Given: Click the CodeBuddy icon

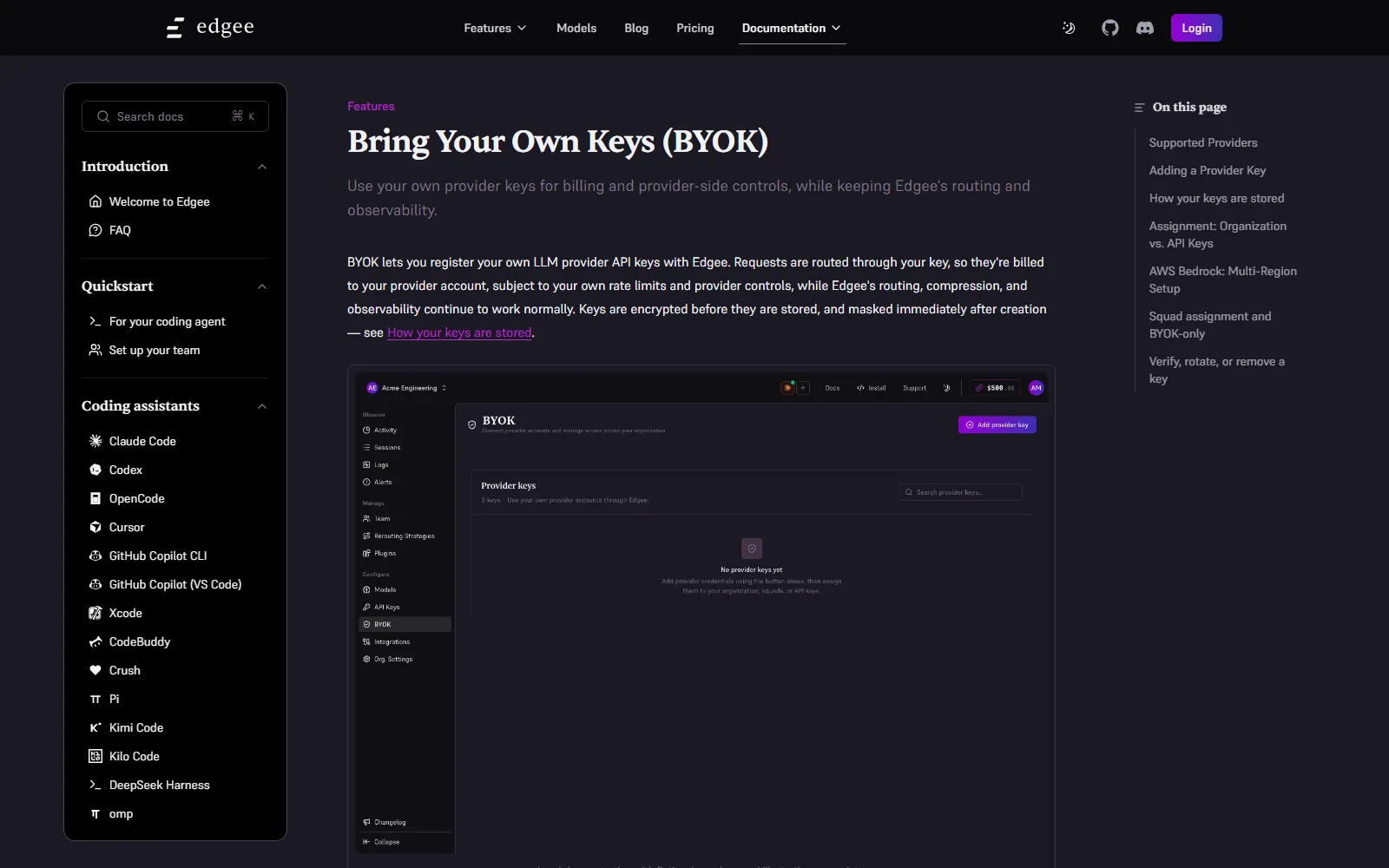Looking at the screenshot, I should point(95,641).
